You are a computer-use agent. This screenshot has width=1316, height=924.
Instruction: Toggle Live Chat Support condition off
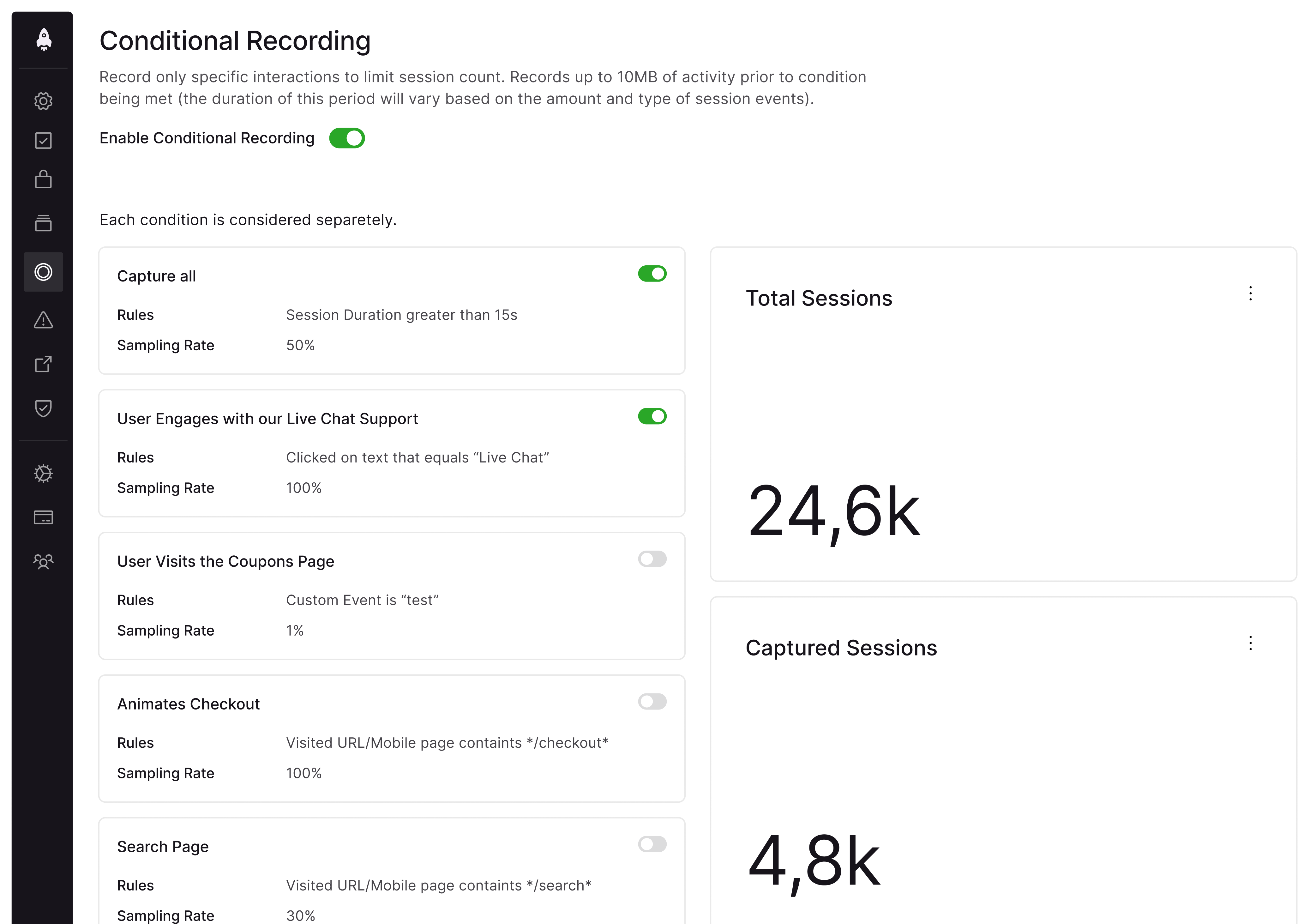[652, 417]
